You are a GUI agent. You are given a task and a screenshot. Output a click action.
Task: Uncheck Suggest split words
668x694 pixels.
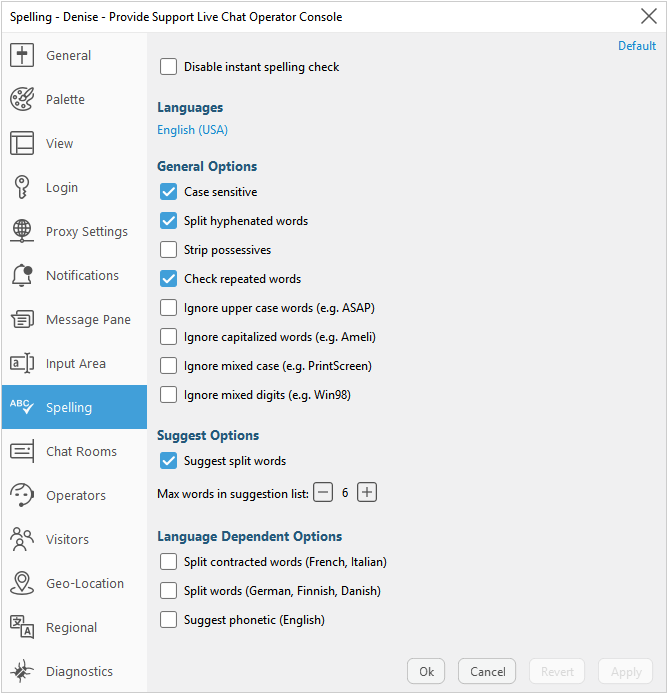pyautogui.click(x=168, y=461)
